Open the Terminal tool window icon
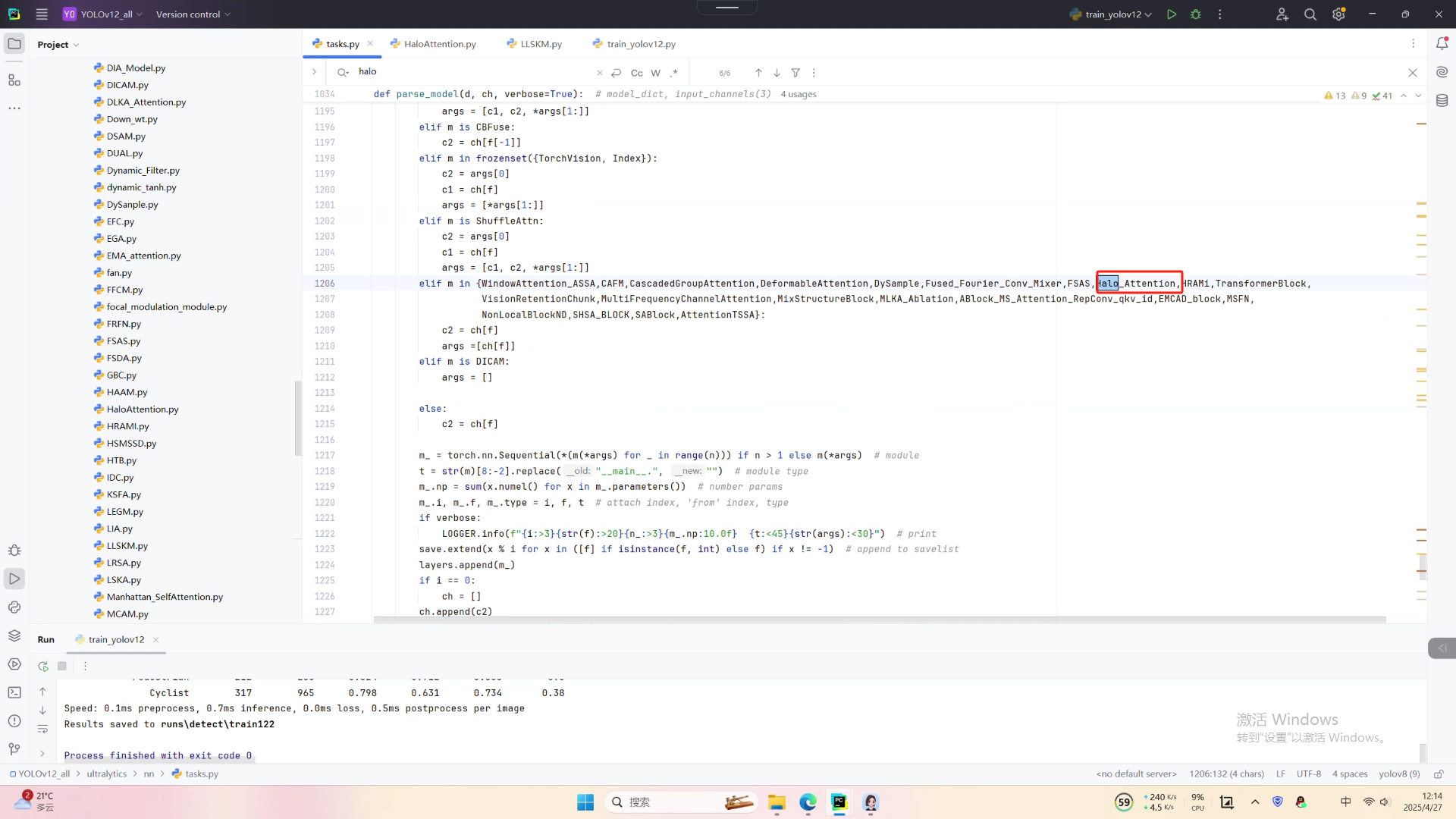 coord(14,692)
